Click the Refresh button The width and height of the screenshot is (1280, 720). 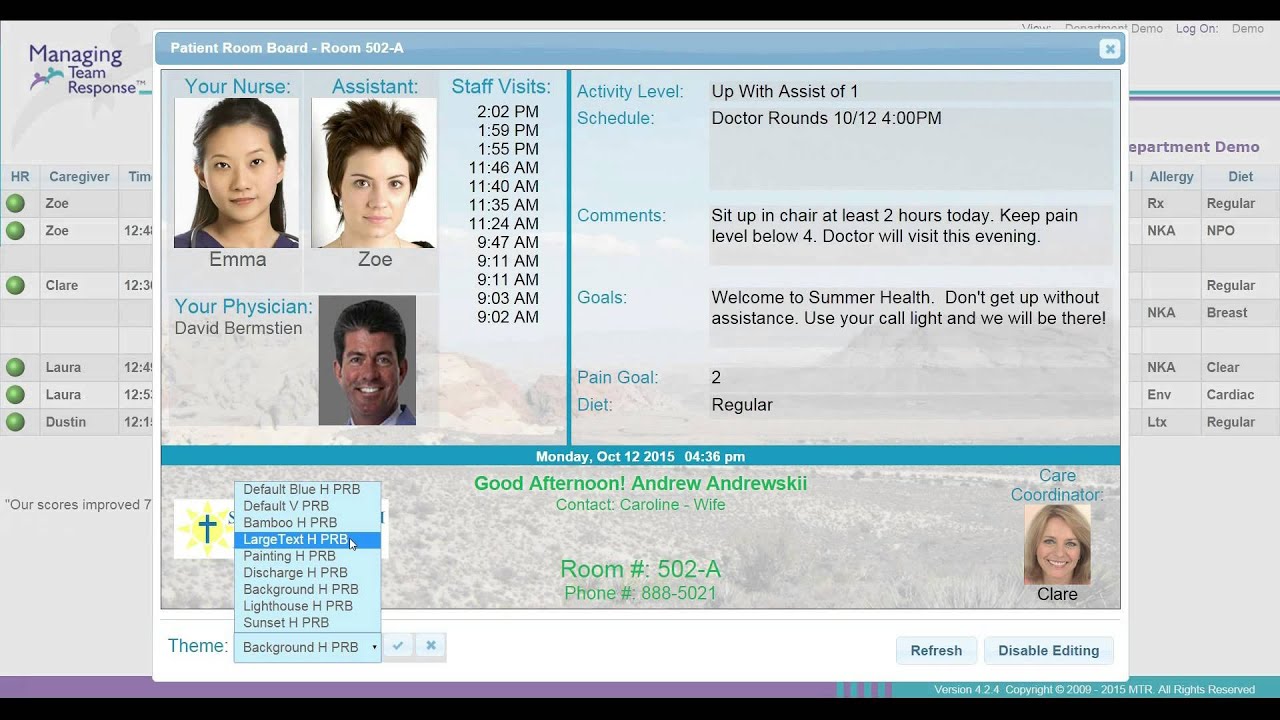(936, 650)
